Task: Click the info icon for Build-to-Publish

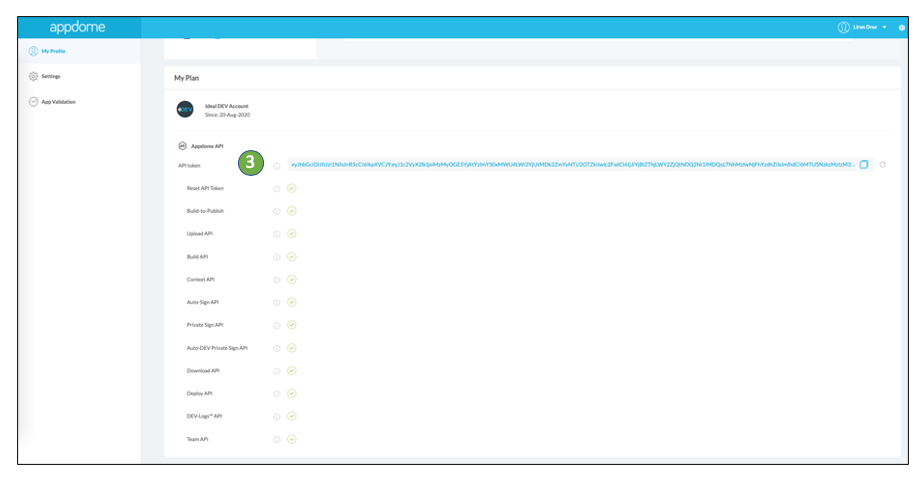Action: 277,211
